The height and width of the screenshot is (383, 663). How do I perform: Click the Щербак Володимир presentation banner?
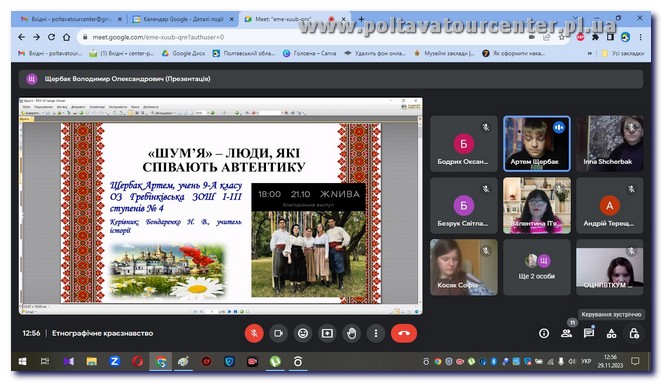pos(331,79)
